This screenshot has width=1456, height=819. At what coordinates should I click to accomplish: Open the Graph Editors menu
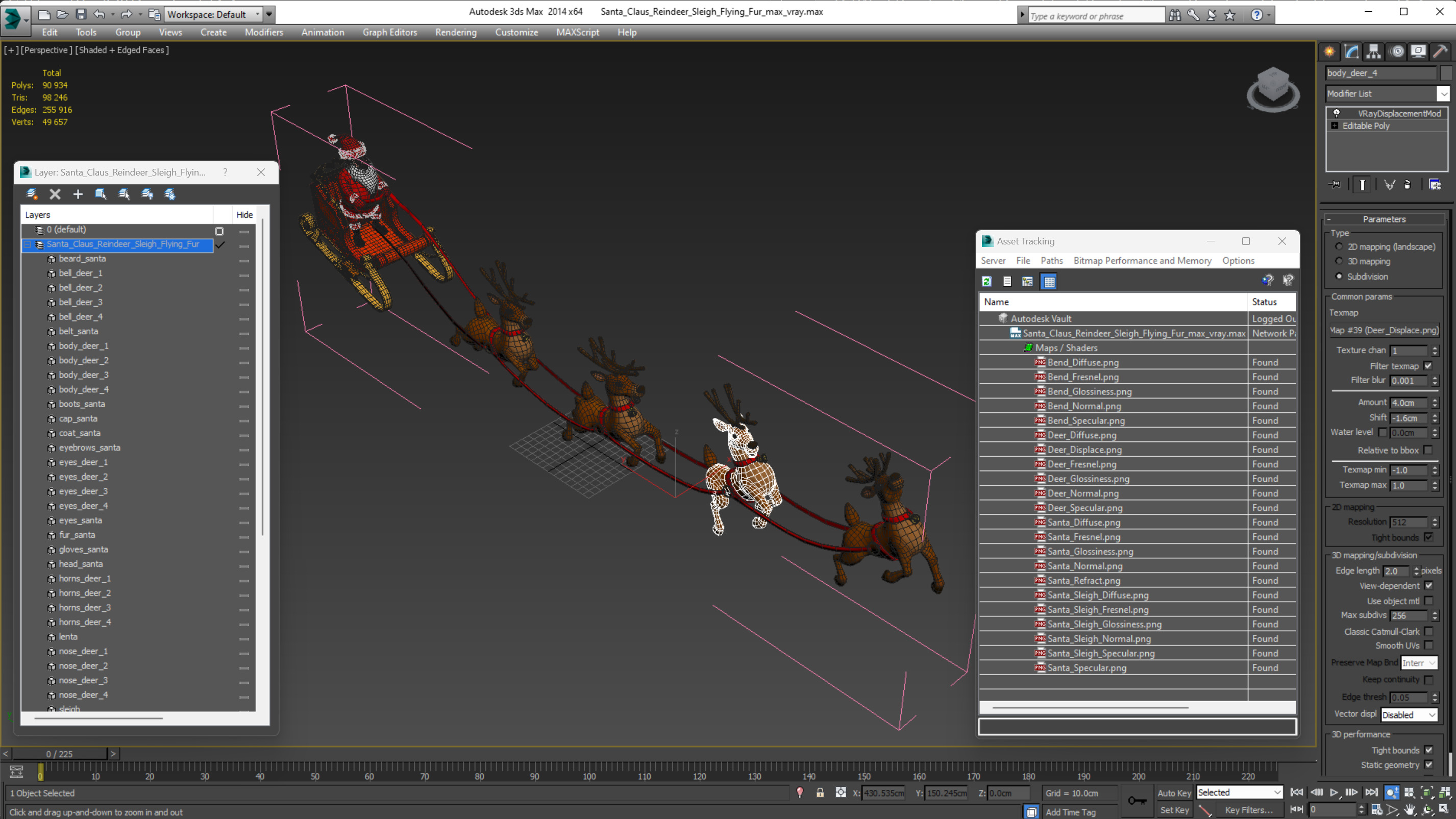(389, 32)
